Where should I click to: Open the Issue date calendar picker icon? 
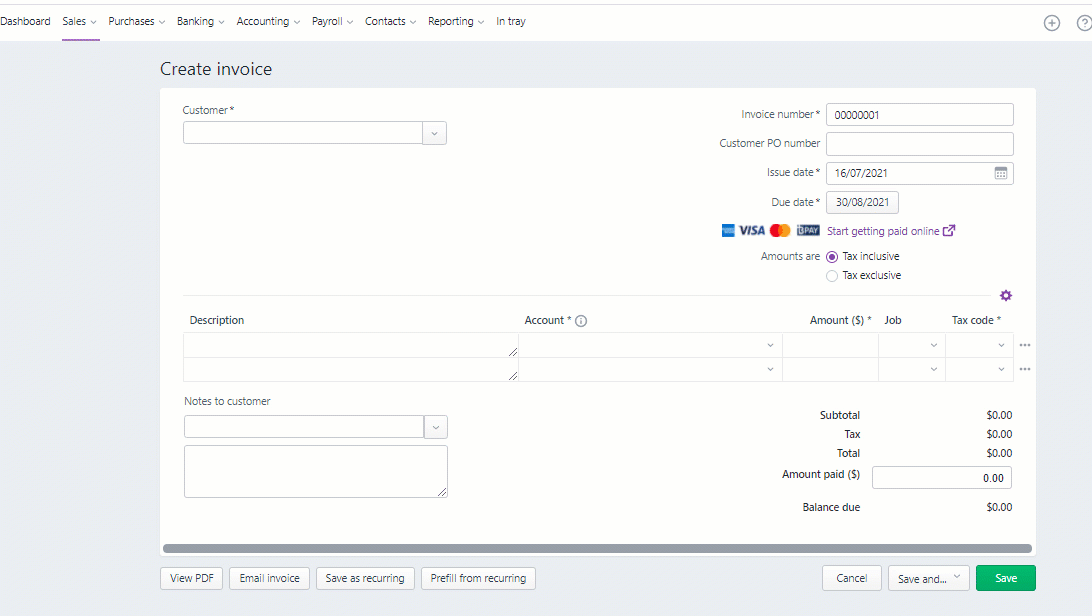click(x=1001, y=173)
